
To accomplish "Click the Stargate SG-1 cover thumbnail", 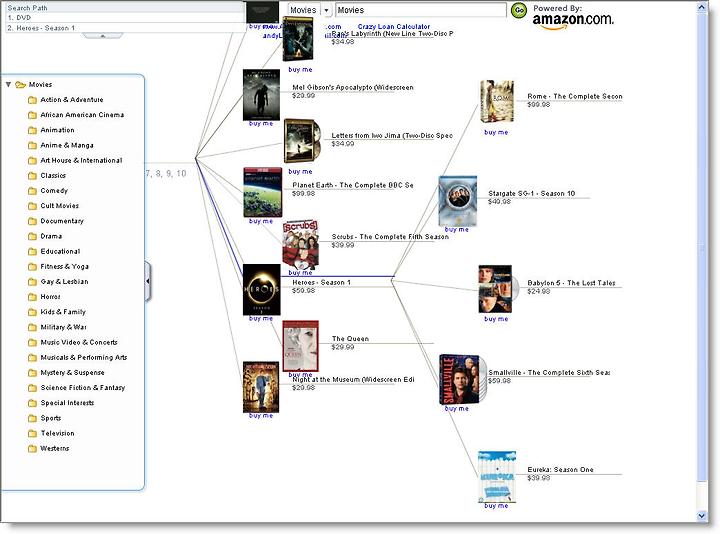I will 458,201.
